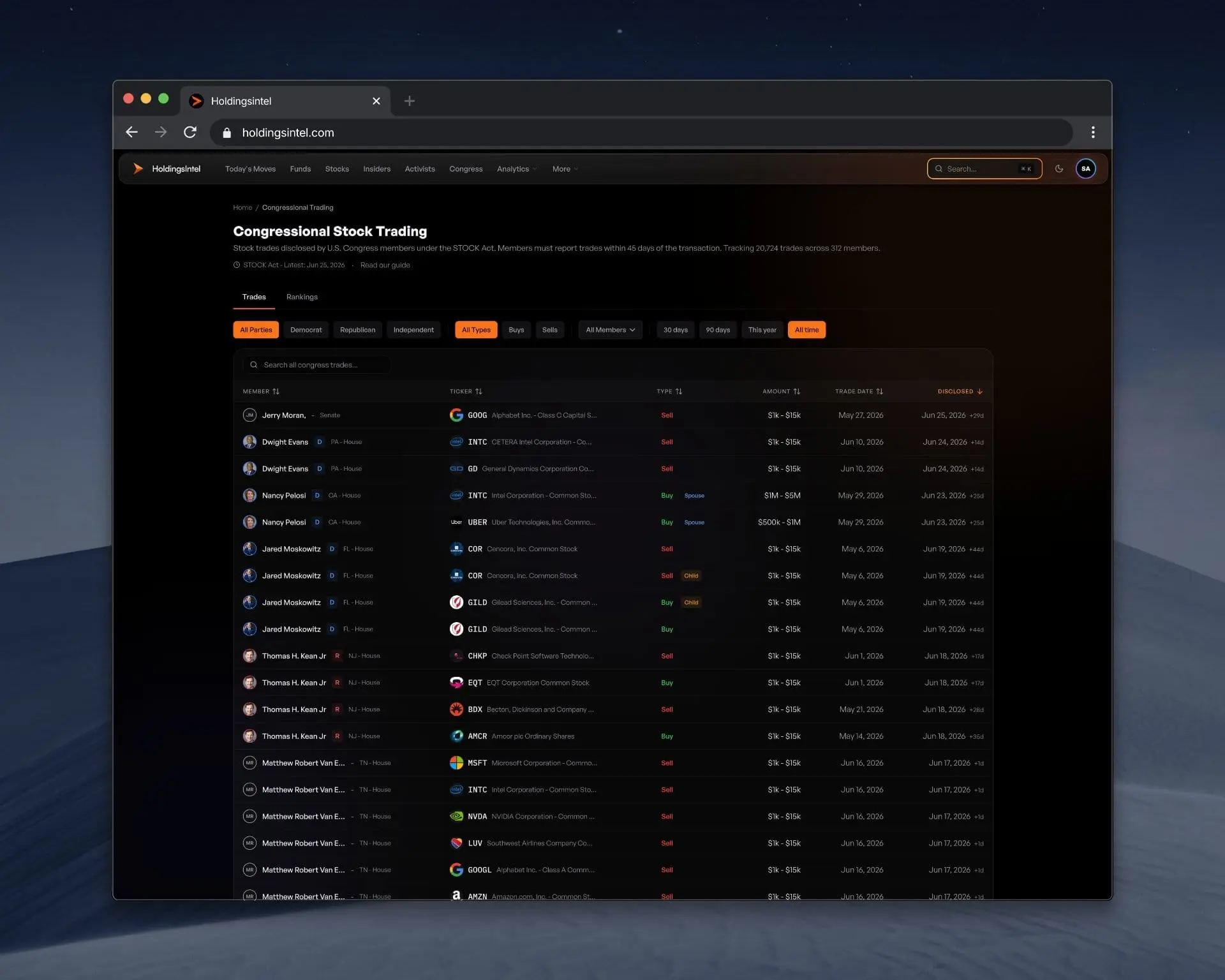Image resolution: width=1225 pixels, height=980 pixels.
Task: Sort by Ticker column
Action: [466, 392]
